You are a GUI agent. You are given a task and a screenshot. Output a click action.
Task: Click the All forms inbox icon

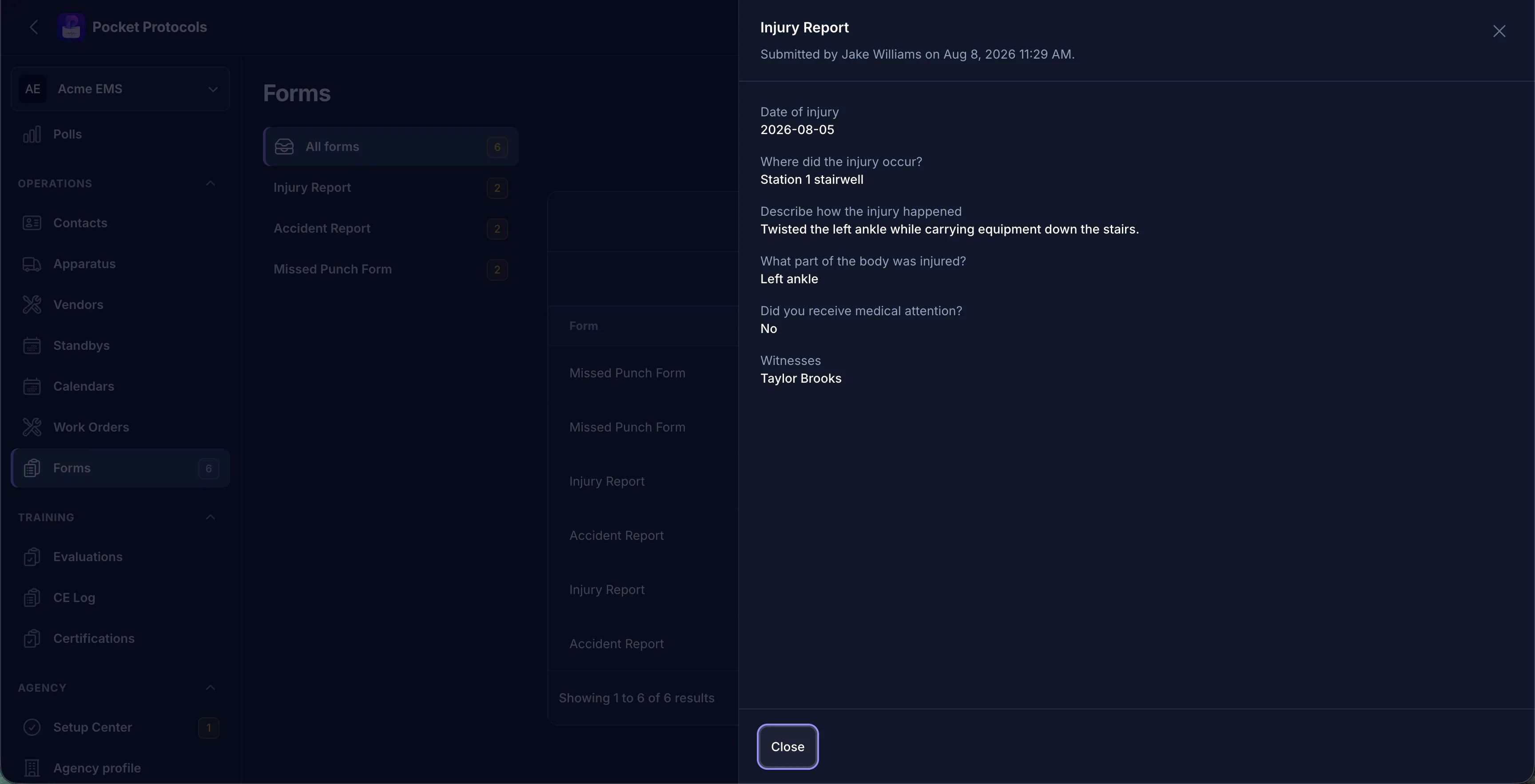tap(284, 147)
